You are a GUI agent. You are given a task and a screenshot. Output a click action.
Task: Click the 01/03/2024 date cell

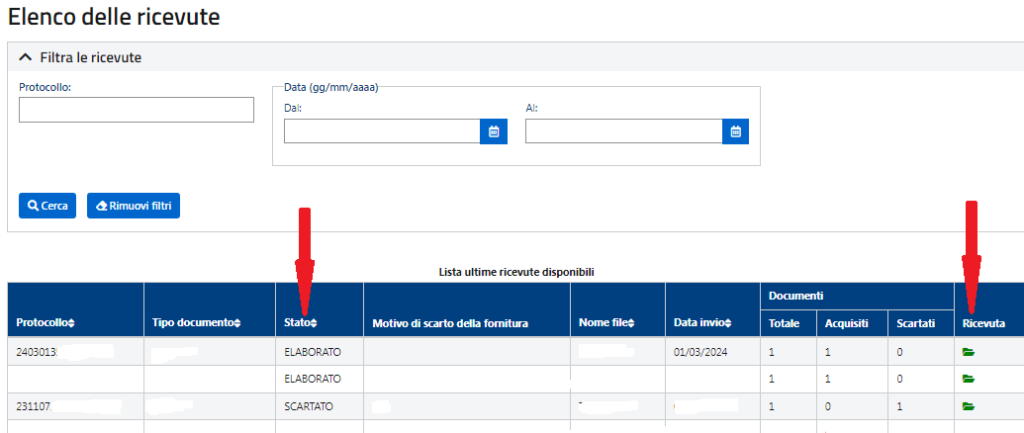coord(700,352)
